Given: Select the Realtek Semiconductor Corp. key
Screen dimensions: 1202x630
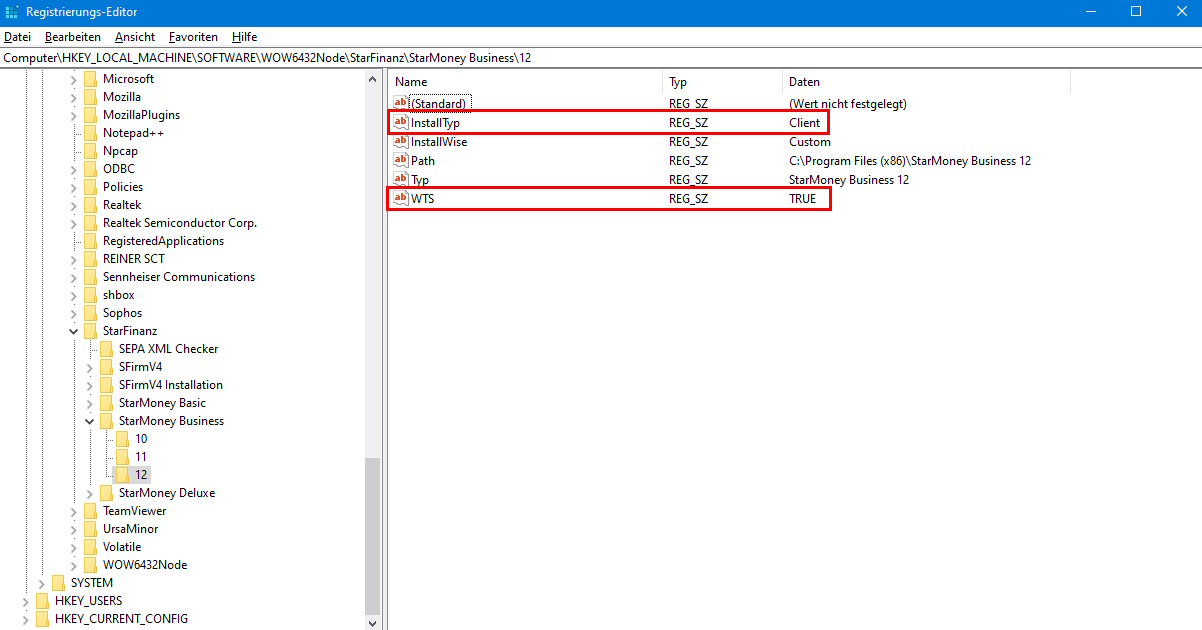Looking at the screenshot, I should click(x=180, y=223).
